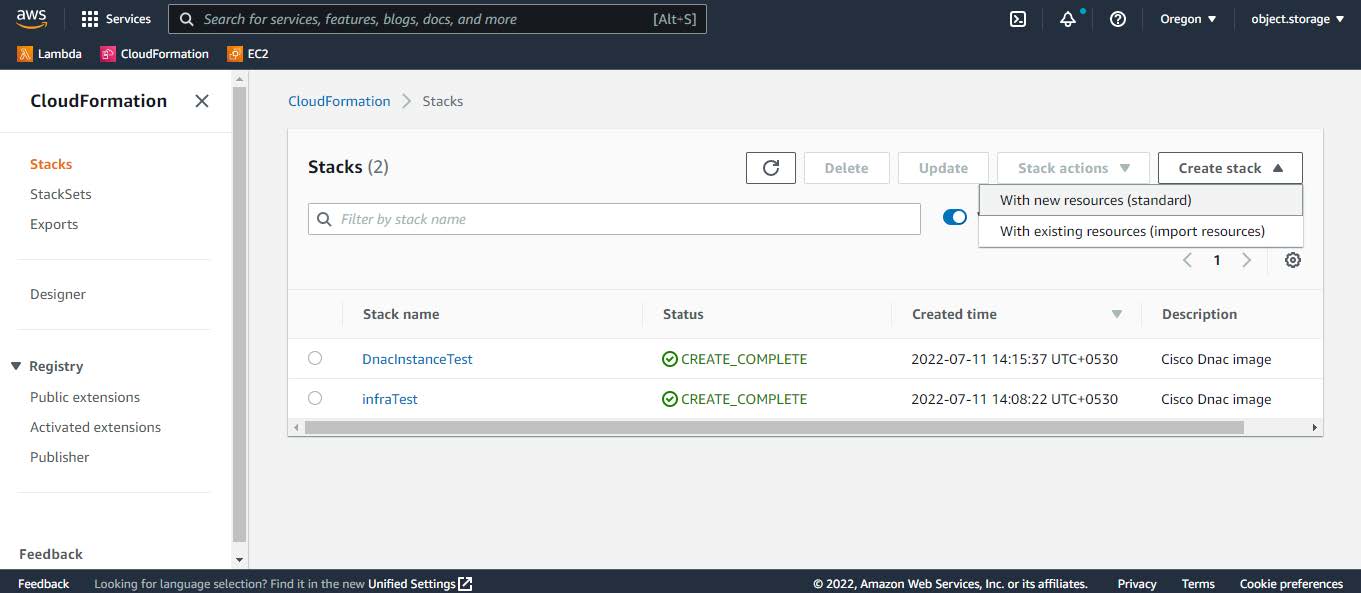Click the Filter by stack name field
Screen dimensions: 1361x593
[x=614, y=219]
